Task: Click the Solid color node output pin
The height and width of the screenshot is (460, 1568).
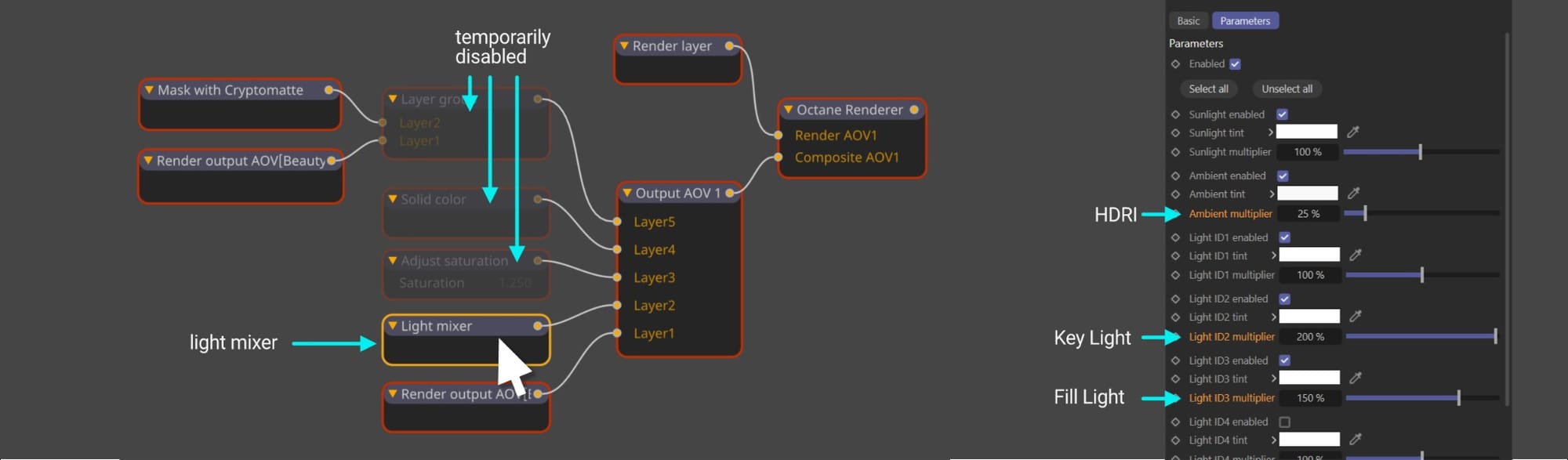Action: click(538, 199)
